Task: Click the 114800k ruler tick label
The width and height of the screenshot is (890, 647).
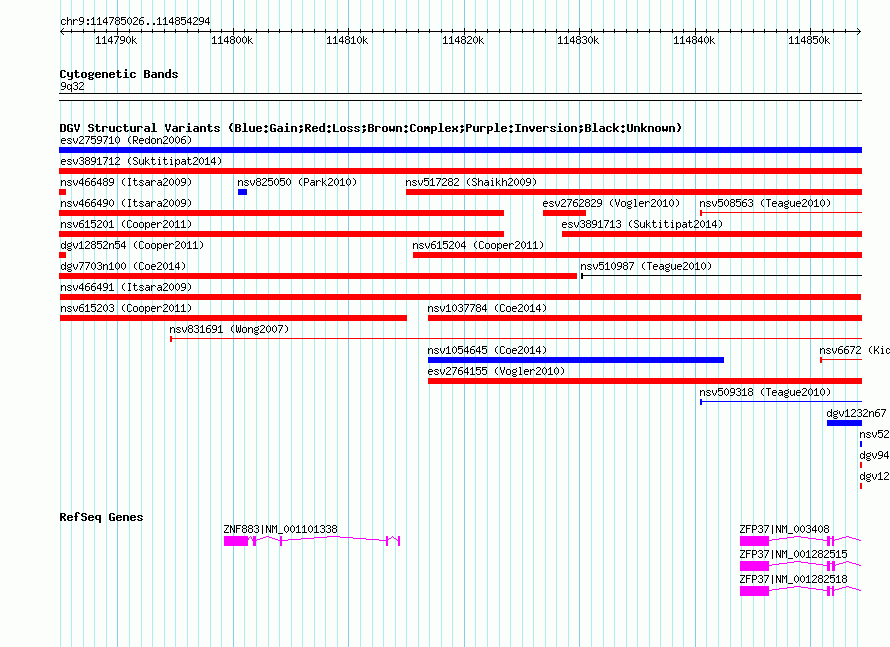Action: coord(232,40)
